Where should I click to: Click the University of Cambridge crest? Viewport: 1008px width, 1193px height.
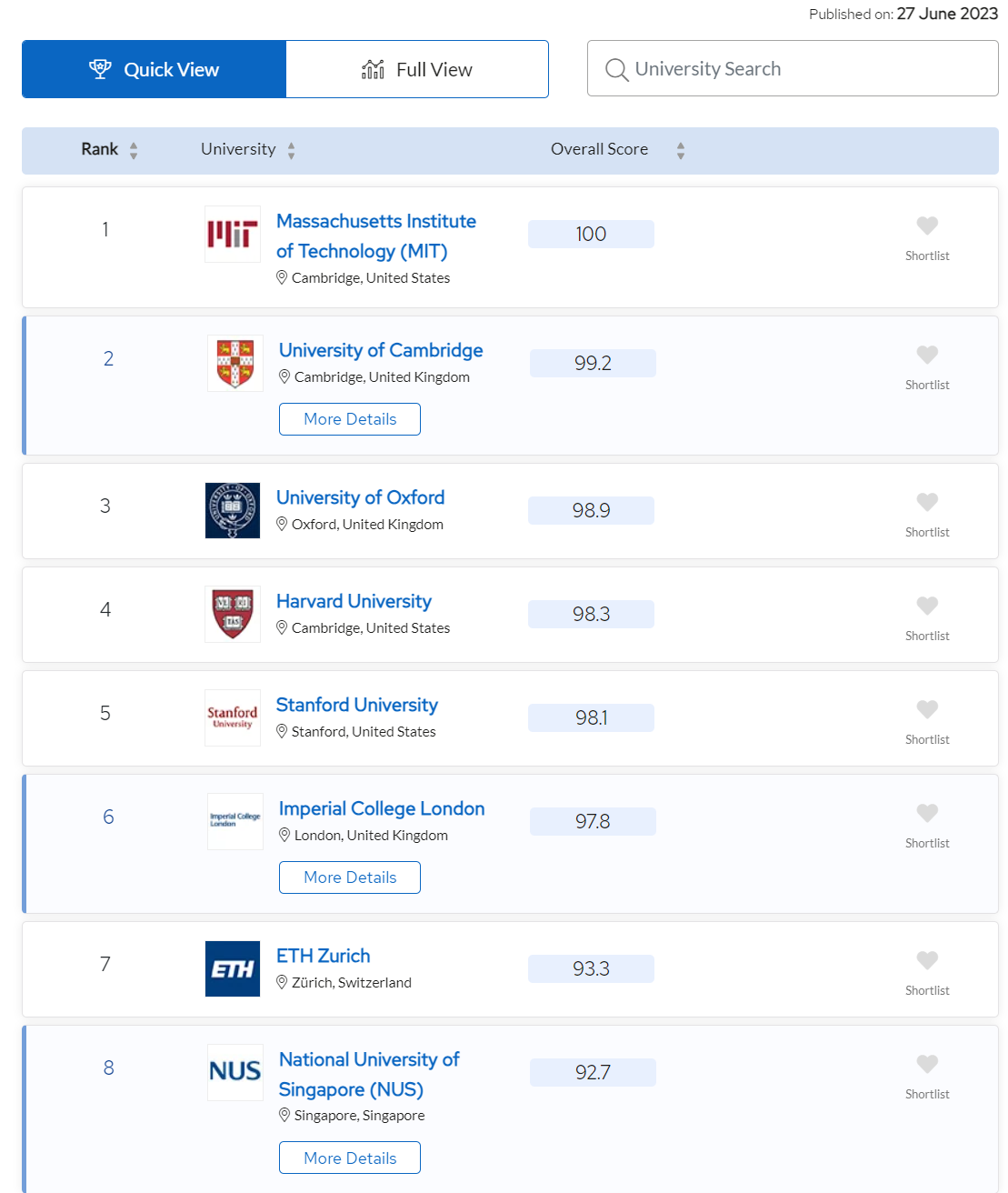tap(235, 364)
